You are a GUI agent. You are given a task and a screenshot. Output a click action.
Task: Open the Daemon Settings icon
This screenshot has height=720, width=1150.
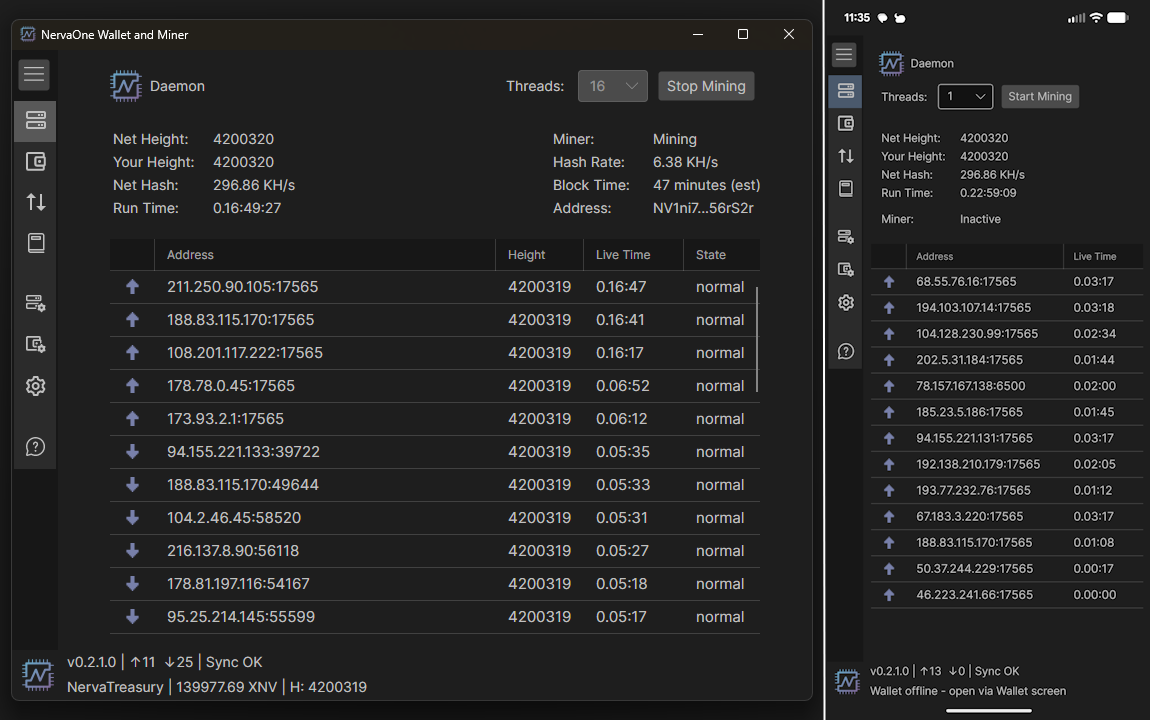(34, 303)
